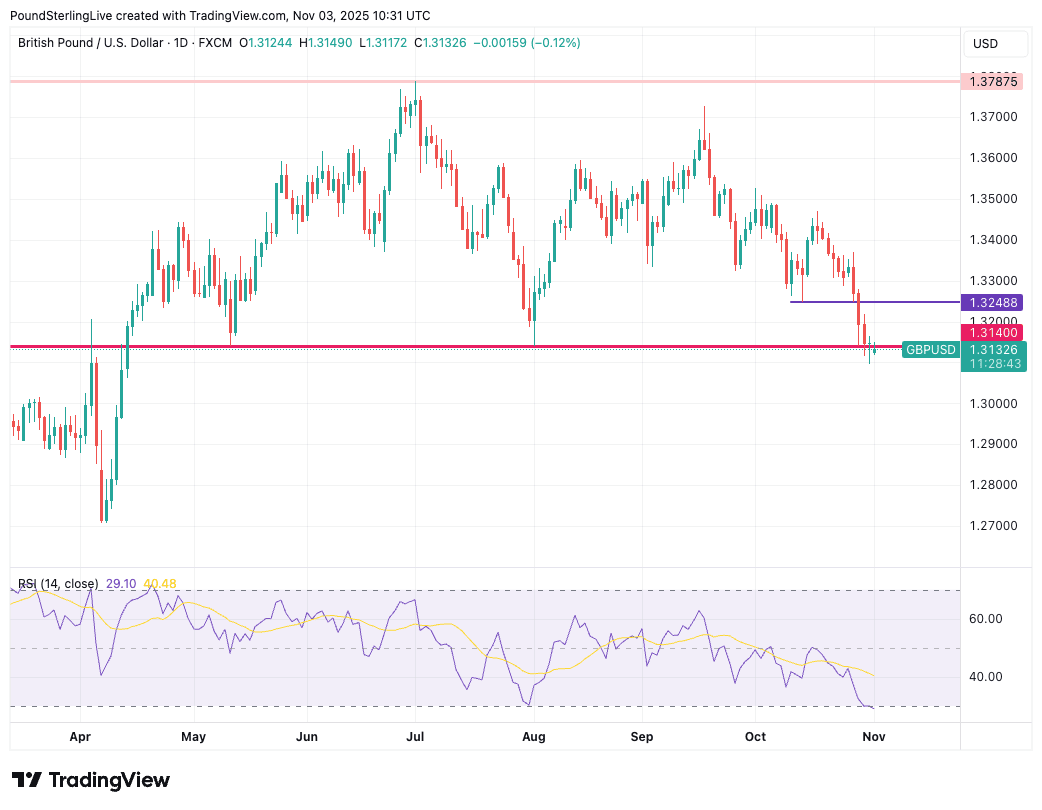Viewport: 1042px width, 810px height.
Task: Click the RSI (14, close) indicator label
Action: click(58, 584)
